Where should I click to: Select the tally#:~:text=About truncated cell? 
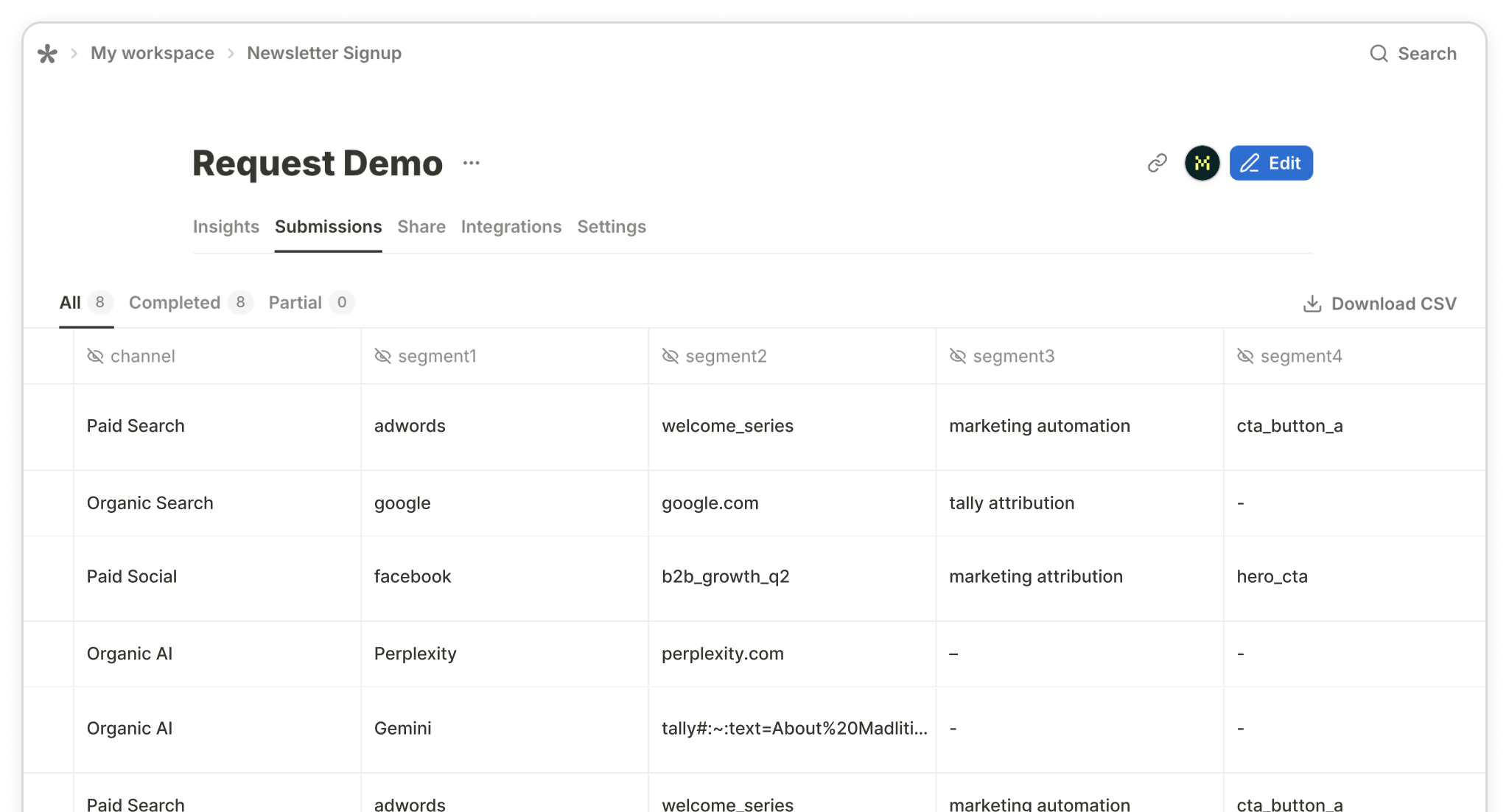pos(794,729)
